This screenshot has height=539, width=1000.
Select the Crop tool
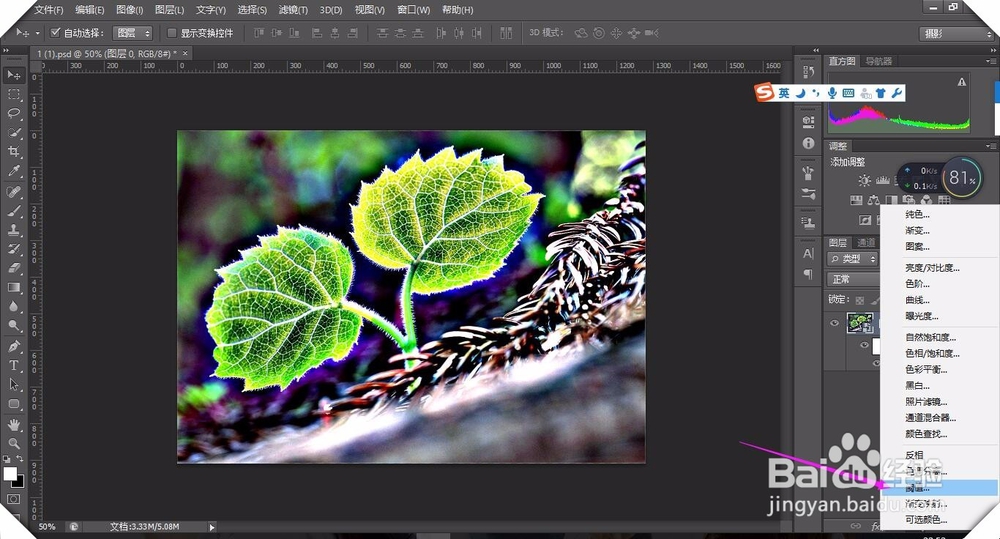(13, 152)
